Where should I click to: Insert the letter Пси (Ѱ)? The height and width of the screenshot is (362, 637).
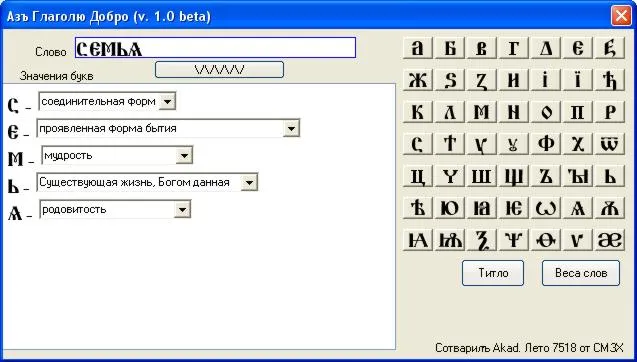[x=514, y=240]
